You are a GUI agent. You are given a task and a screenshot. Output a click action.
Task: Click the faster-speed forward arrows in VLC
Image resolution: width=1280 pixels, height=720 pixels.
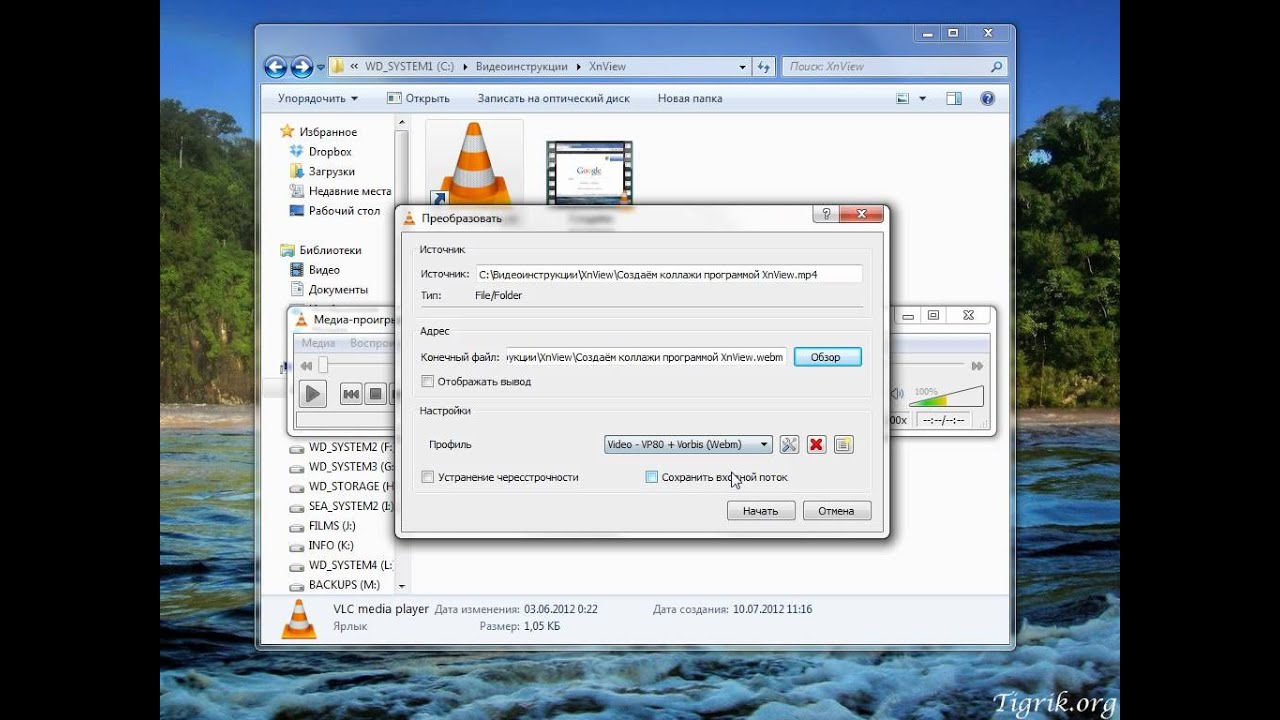coord(977,366)
